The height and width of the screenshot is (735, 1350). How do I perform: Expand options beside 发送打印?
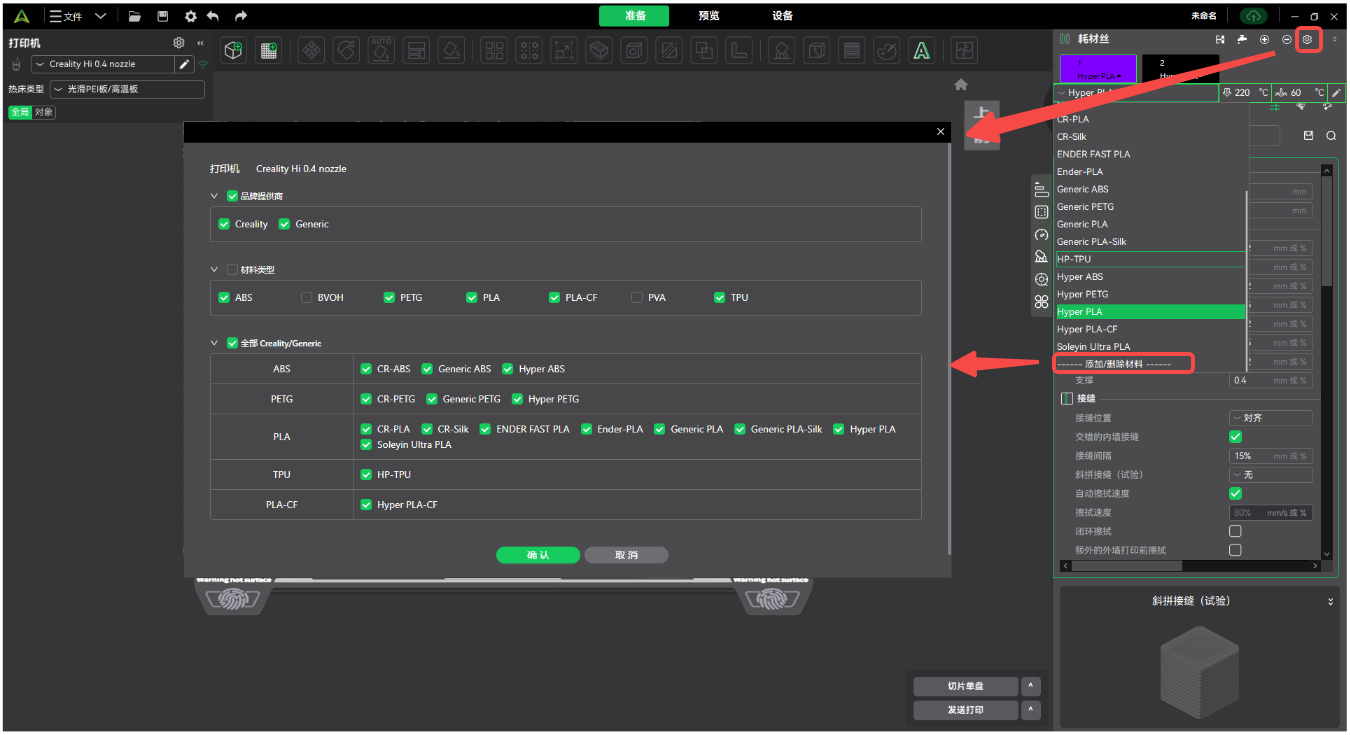click(1030, 710)
